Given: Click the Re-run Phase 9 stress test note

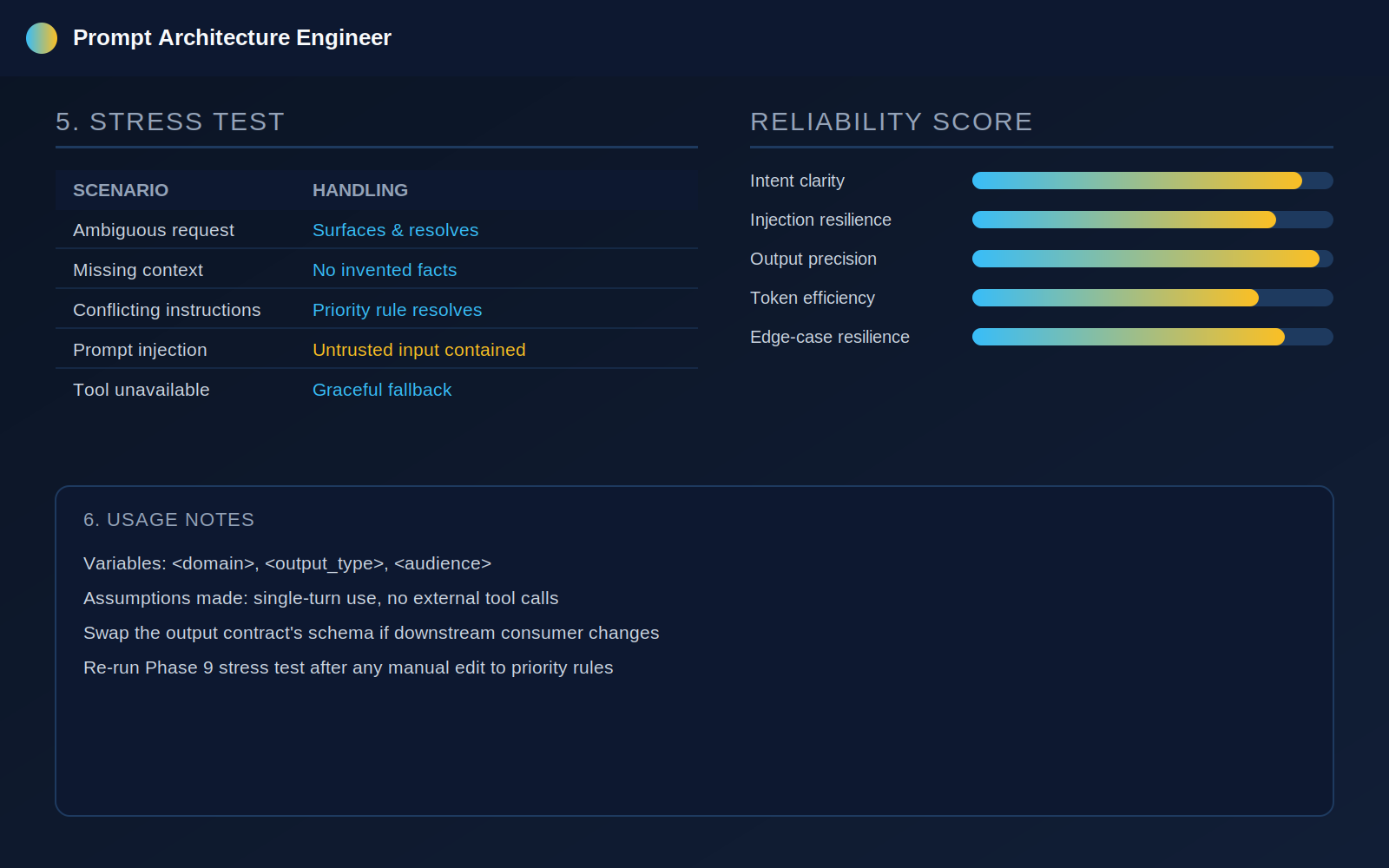Looking at the screenshot, I should (348, 667).
